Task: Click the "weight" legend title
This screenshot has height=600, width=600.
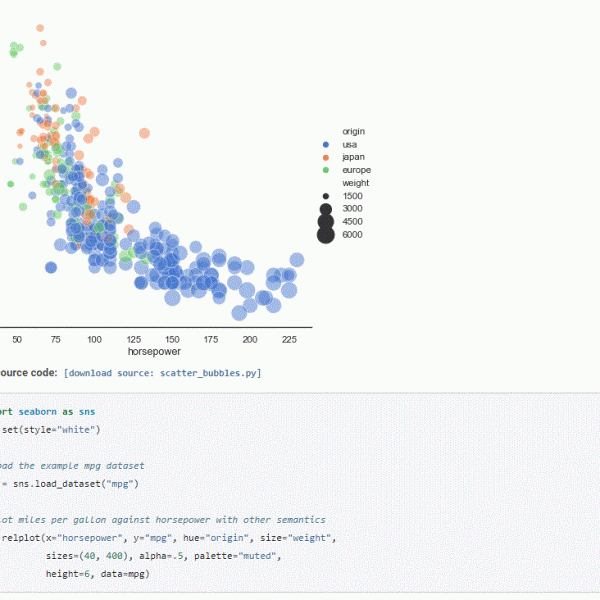Action: [355, 183]
